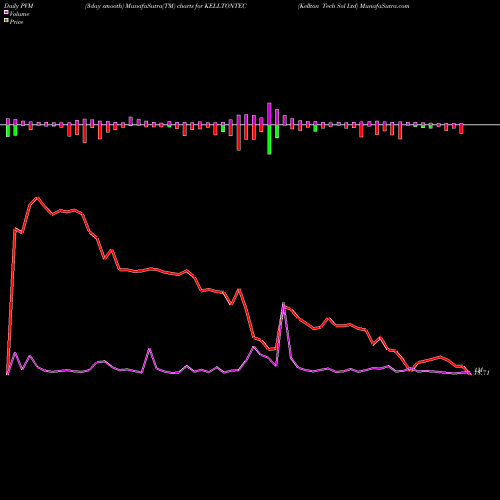Click the Daily PVM title text

tap(19, 6)
